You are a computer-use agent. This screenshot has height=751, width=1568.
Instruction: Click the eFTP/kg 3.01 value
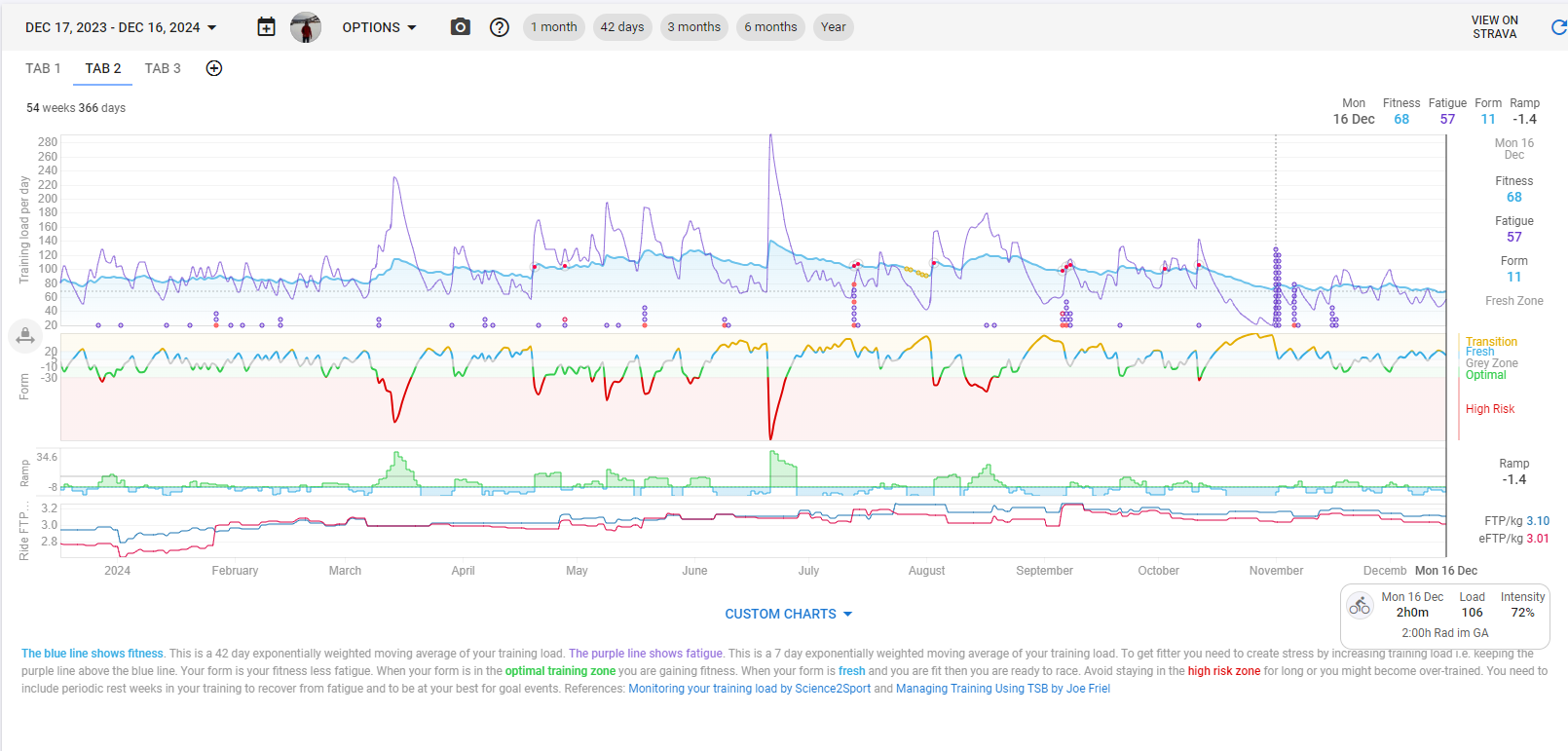pos(1538,539)
